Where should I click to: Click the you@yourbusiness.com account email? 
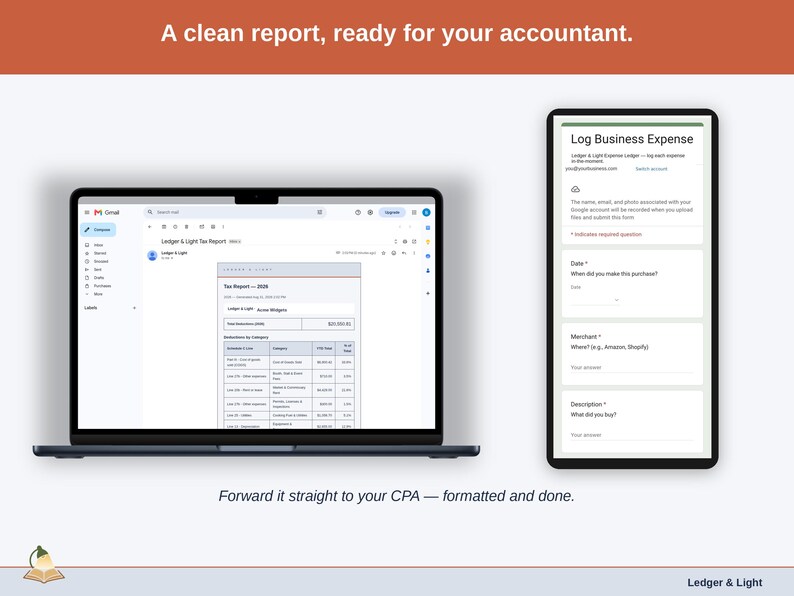point(591,169)
